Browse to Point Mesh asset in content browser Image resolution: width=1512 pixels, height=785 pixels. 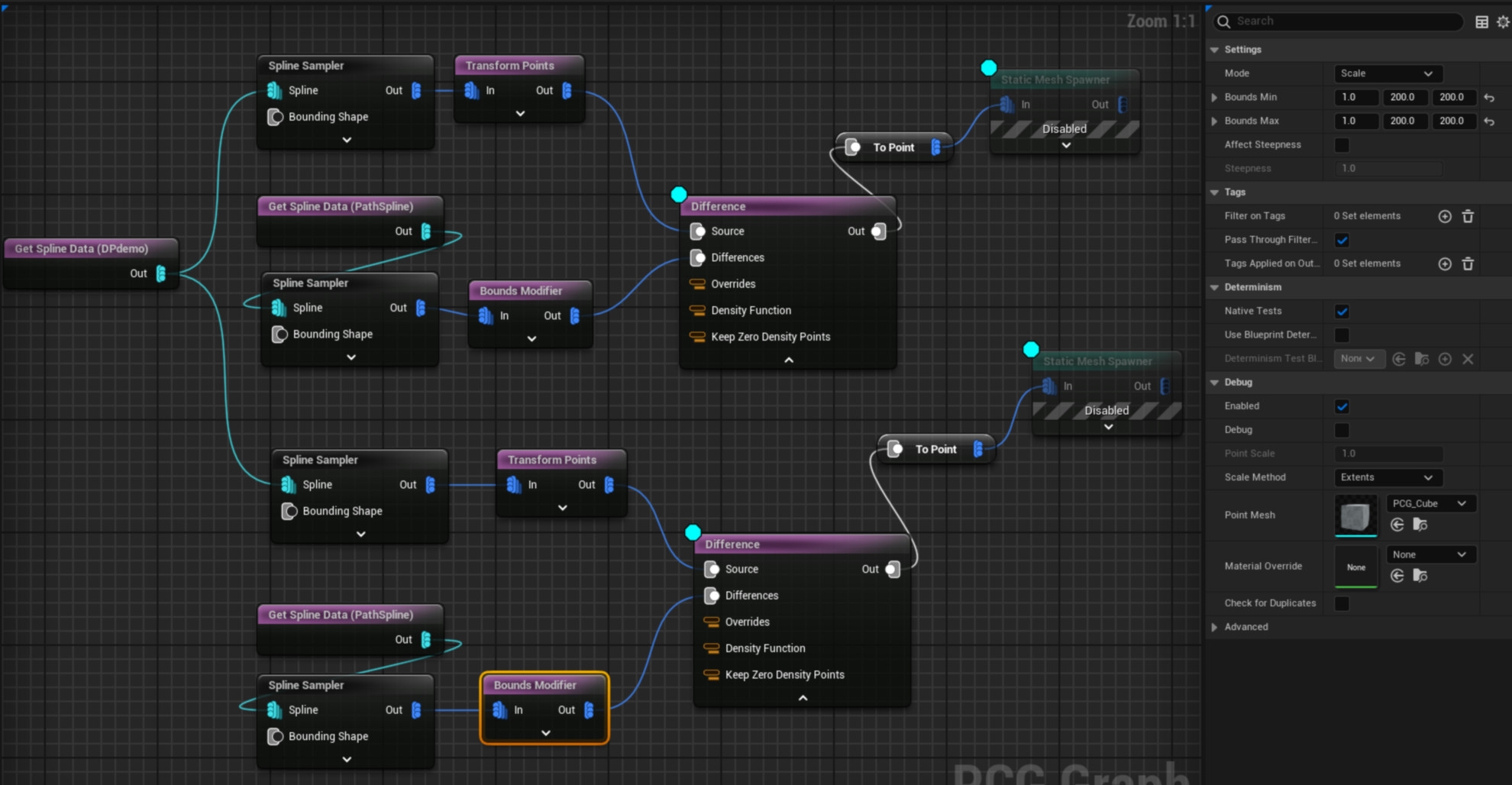click(x=1420, y=525)
